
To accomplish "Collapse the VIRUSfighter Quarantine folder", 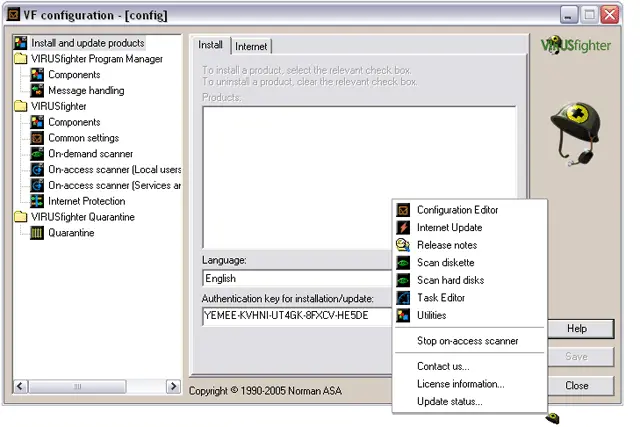I will click(x=21, y=217).
